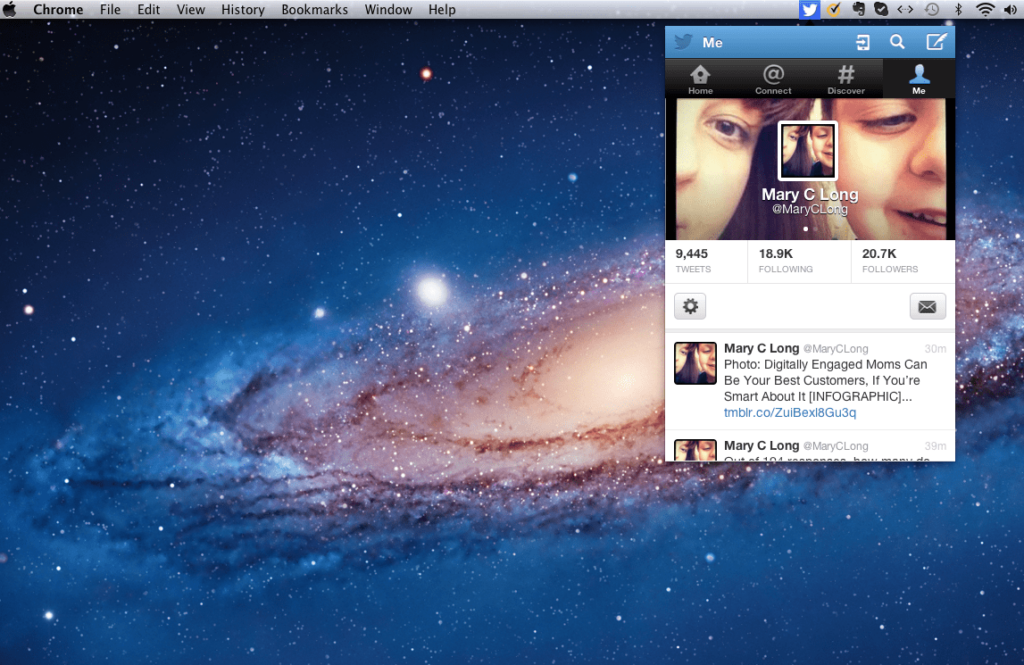Open the Norton checkmark menu bar icon
Screen dimensions: 1024x665
pyautogui.click(x=834, y=9)
